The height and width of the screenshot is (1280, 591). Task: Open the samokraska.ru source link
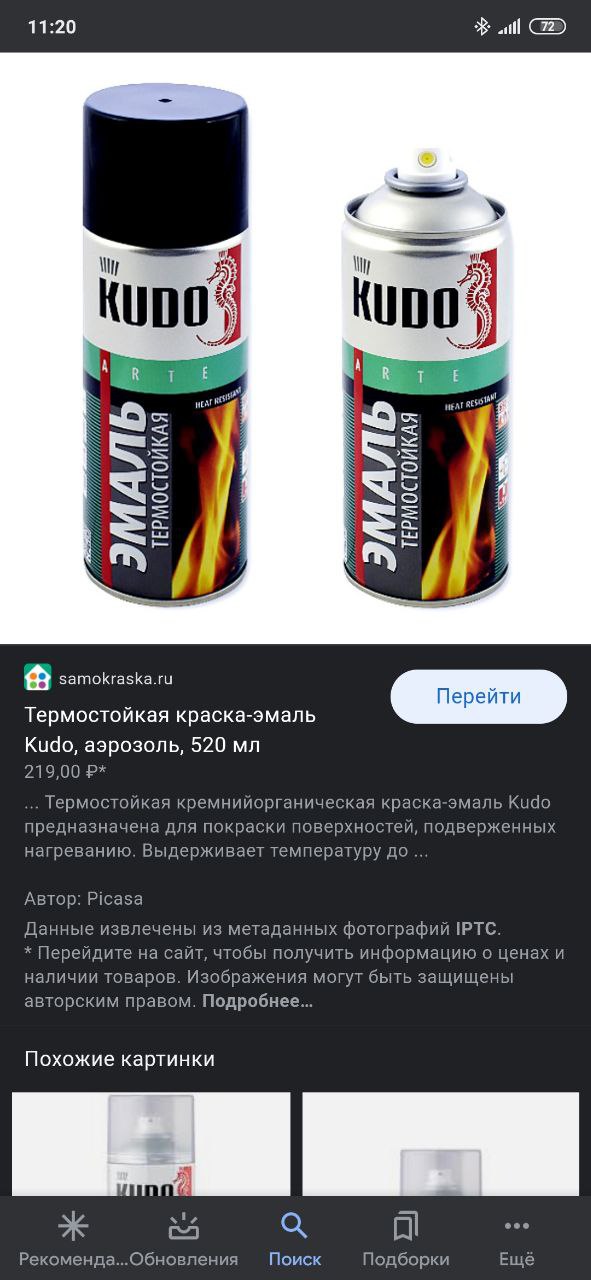116,678
